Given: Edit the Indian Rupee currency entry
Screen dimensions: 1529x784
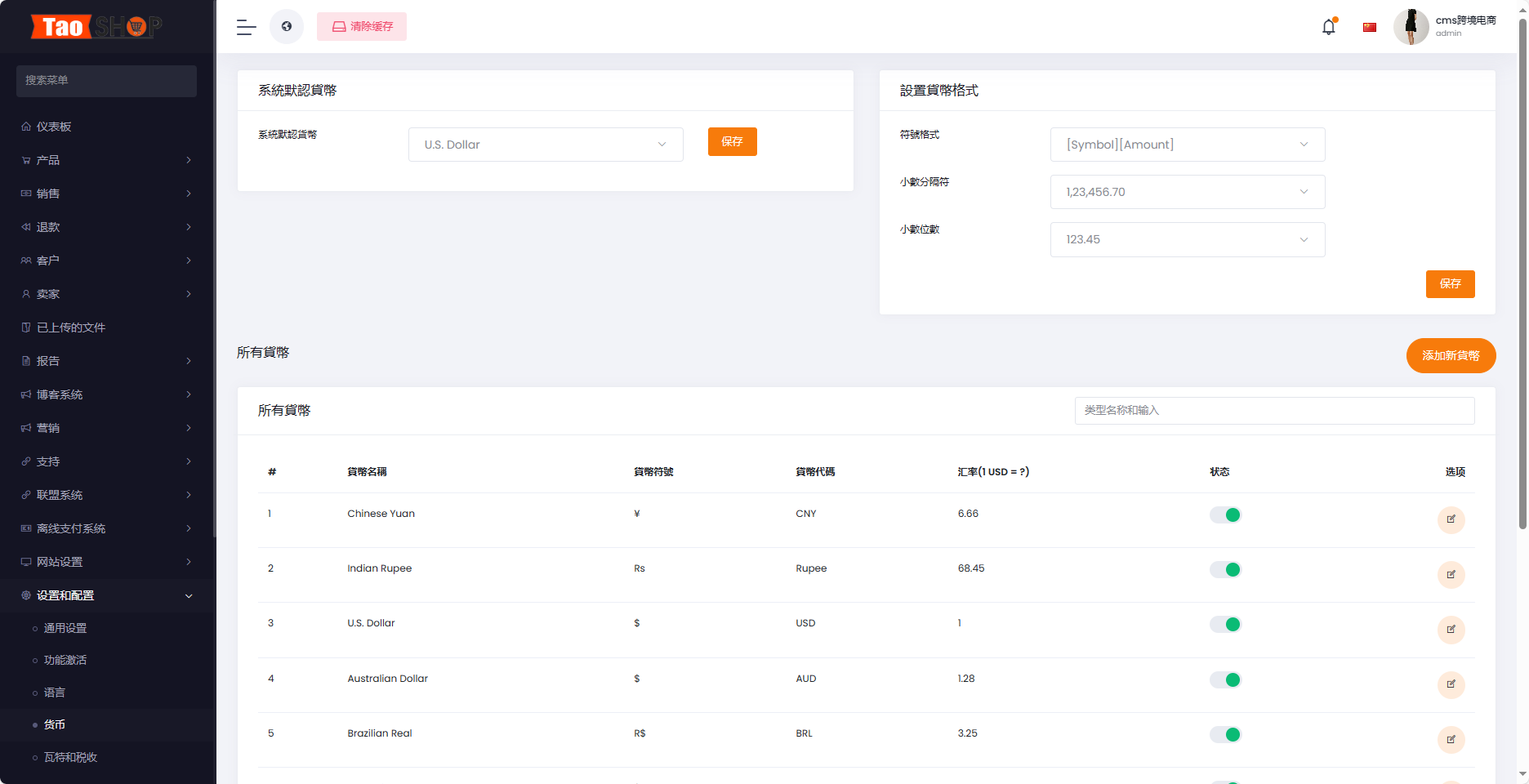Looking at the screenshot, I should pyautogui.click(x=1451, y=575).
